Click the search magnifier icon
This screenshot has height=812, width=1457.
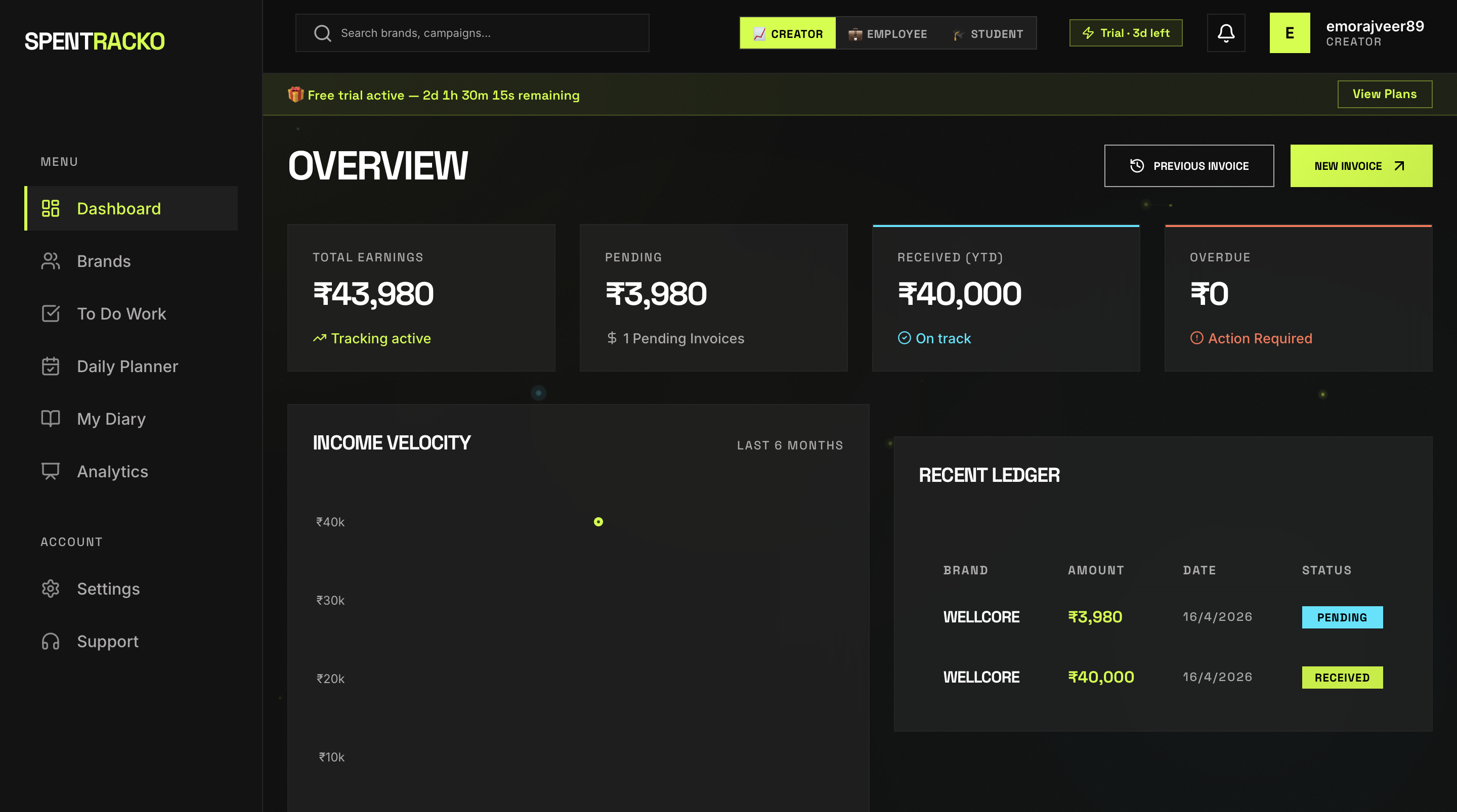click(x=322, y=33)
